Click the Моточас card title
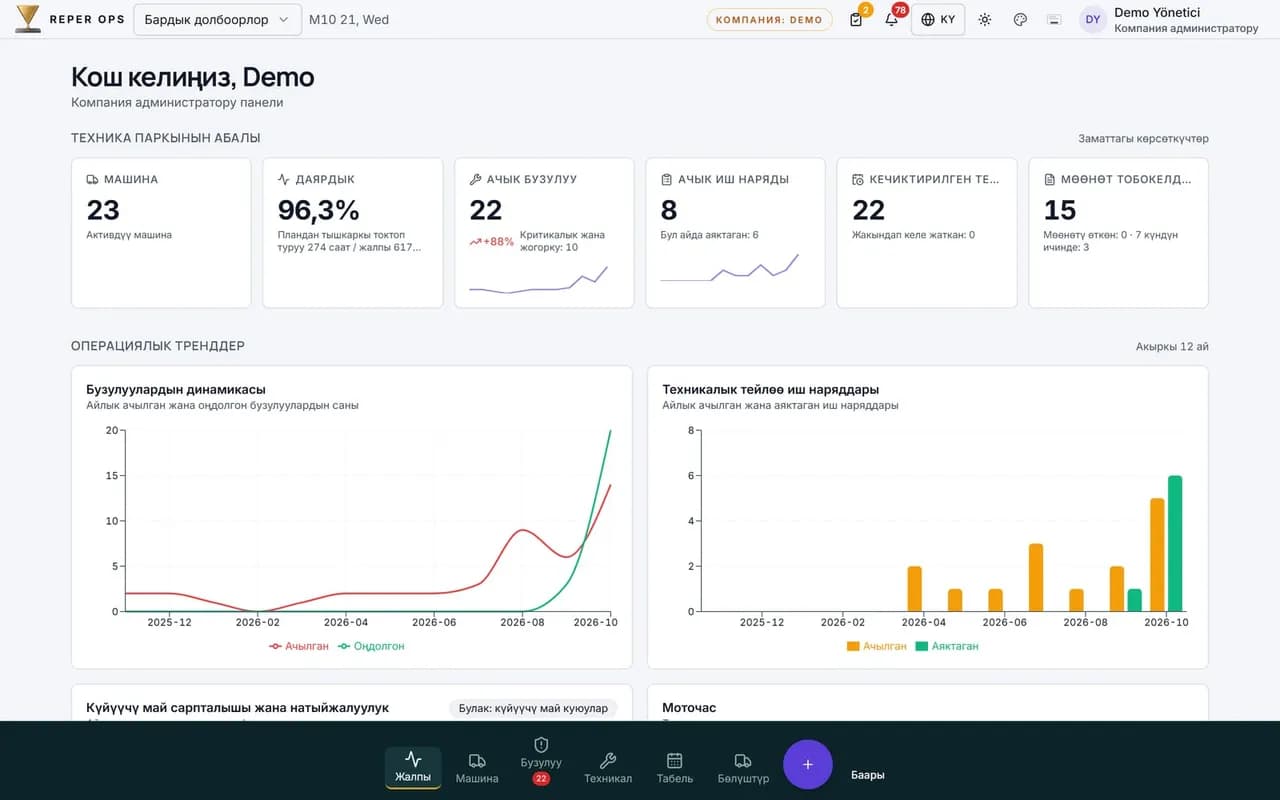This screenshot has height=800, width=1280. pos(689,708)
